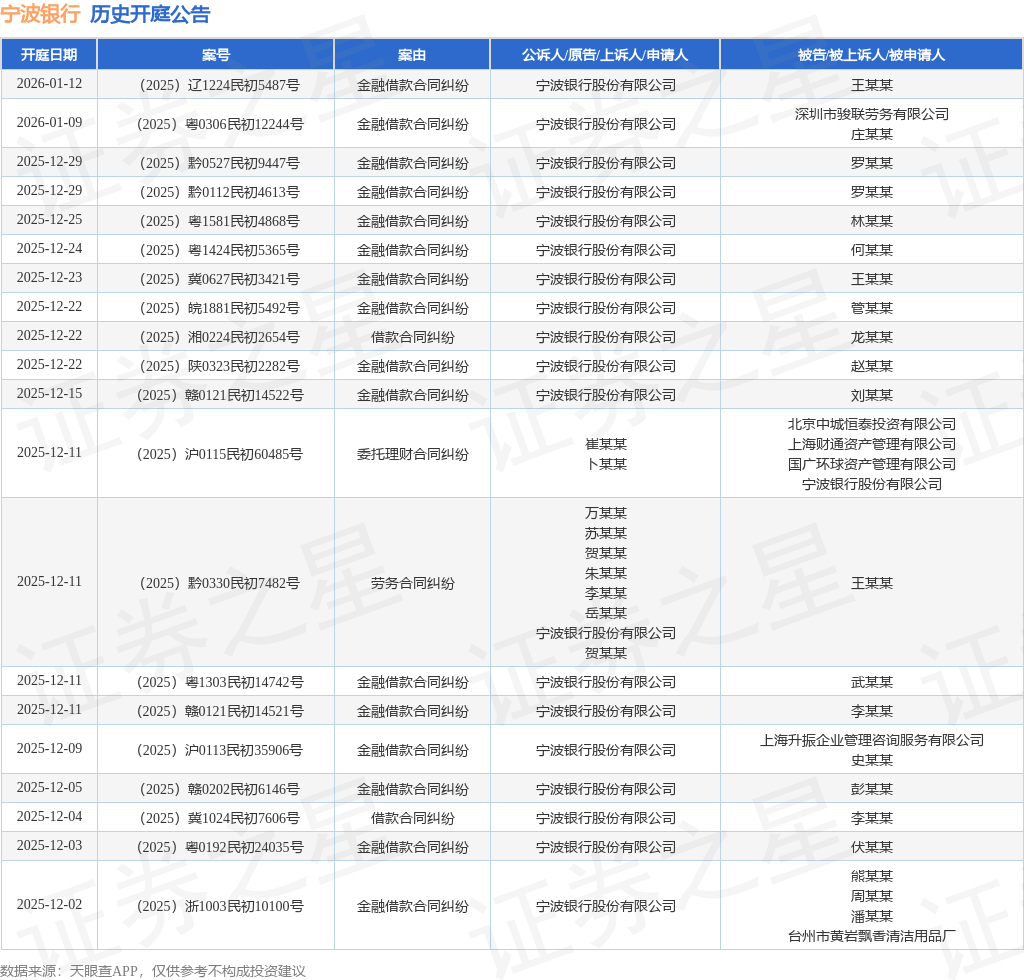1024x980 pixels.
Task: Select case number (2025)粤0306民初12244号
Action: coord(219,124)
